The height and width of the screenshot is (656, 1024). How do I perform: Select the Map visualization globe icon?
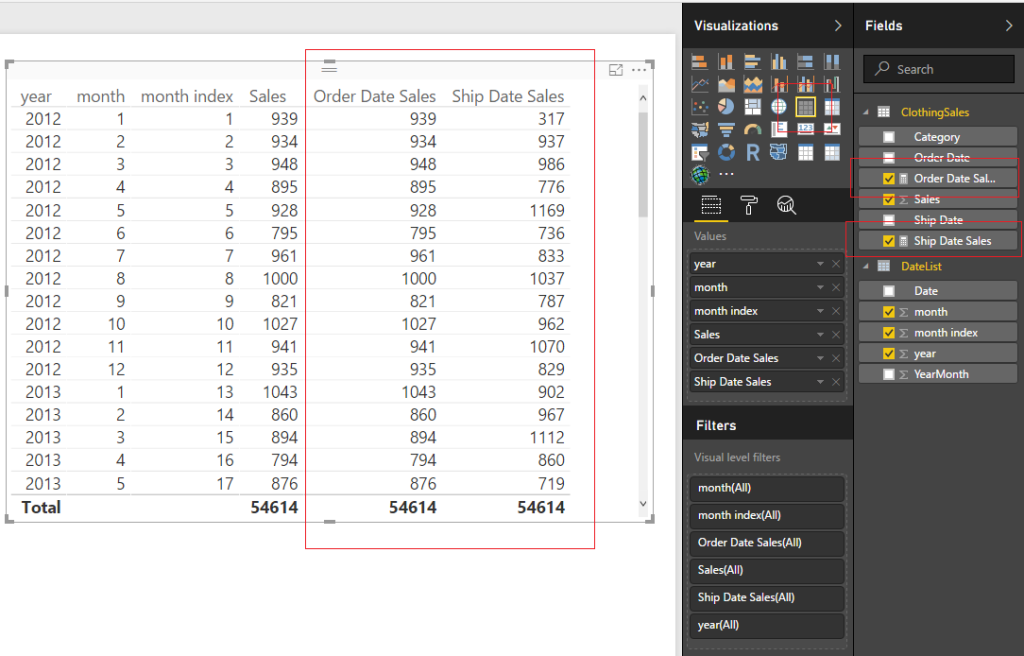click(779, 107)
